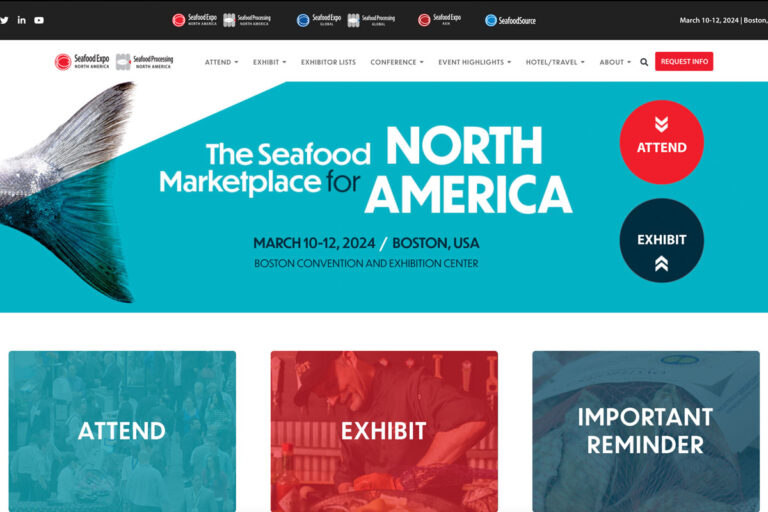Open the YouTube social icon
The image size is (768, 512).
coord(39,20)
